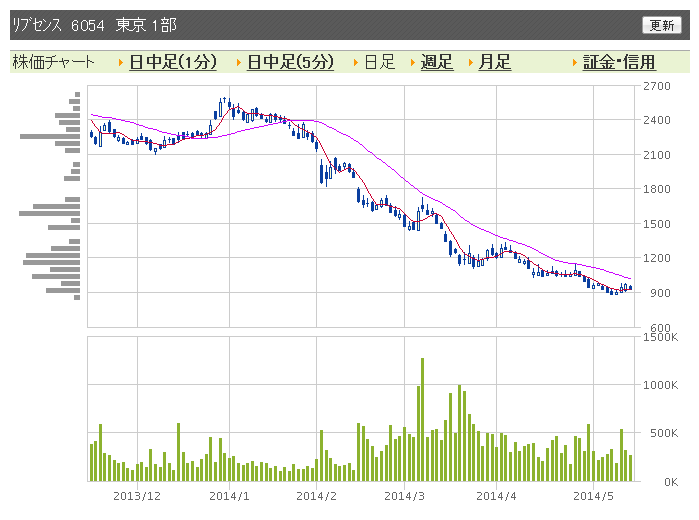The width and height of the screenshot is (699, 520).
Task: Click the 更新 refresh button
Action: coord(662,25)
